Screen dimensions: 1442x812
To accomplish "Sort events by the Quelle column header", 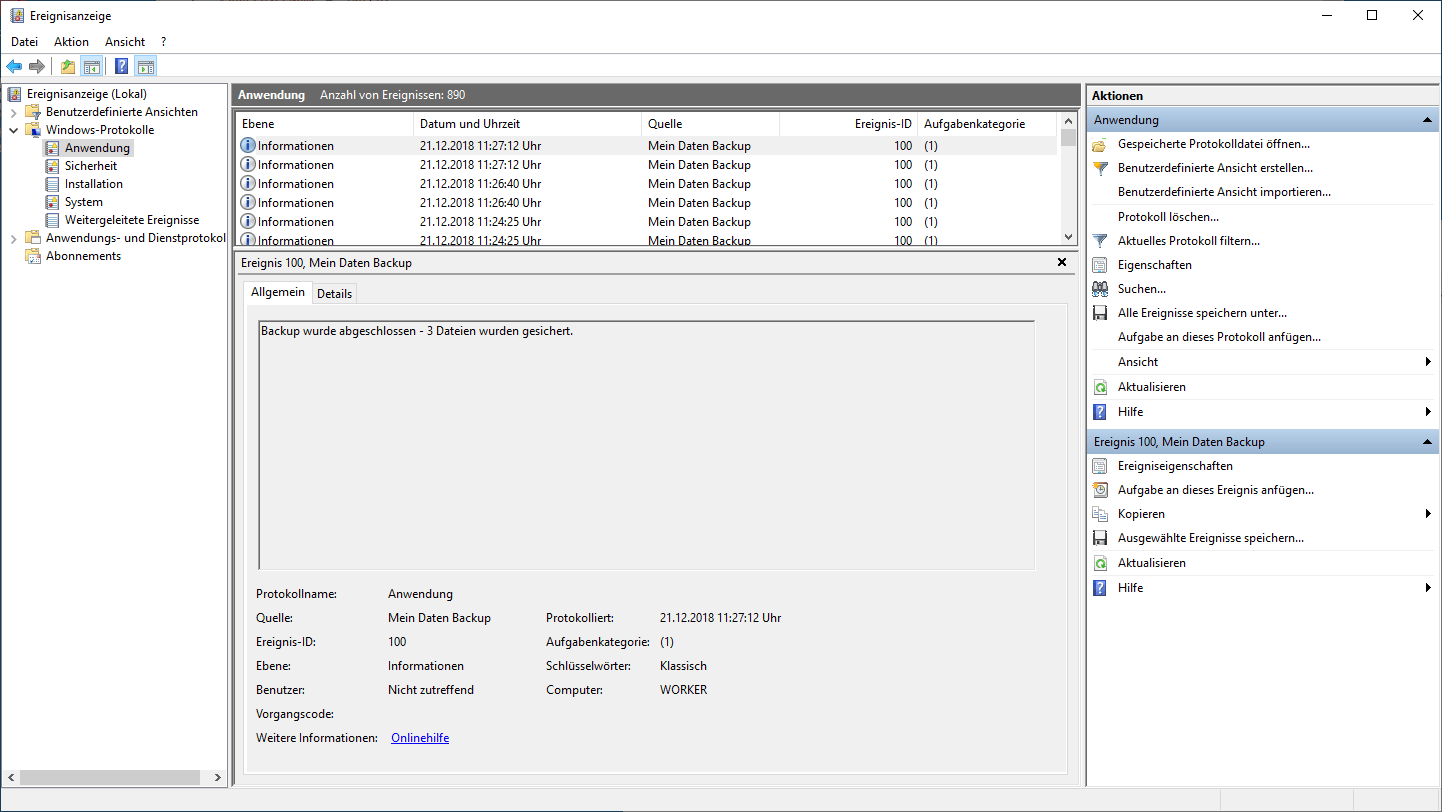I will (x=710, y=124).
